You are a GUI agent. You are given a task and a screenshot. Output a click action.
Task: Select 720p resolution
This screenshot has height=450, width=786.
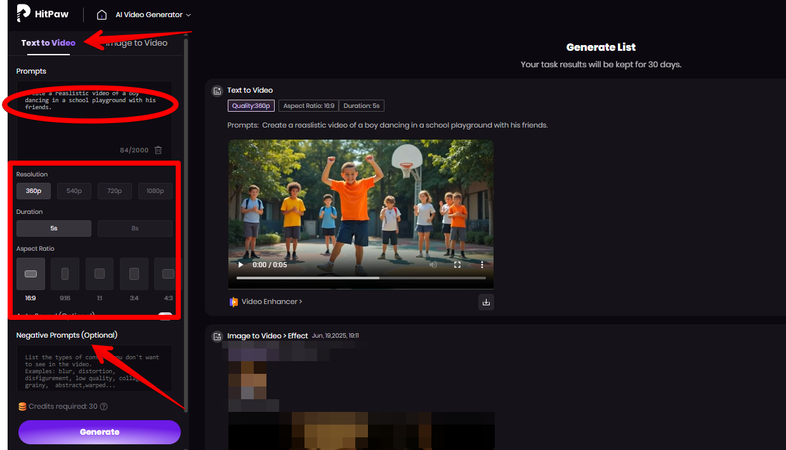coord(114,190)
